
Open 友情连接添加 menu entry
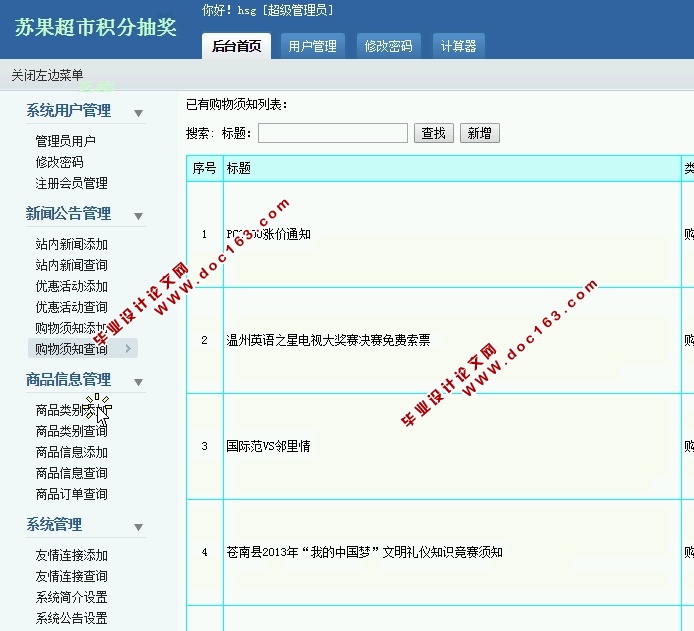click(x=72, y=555)
